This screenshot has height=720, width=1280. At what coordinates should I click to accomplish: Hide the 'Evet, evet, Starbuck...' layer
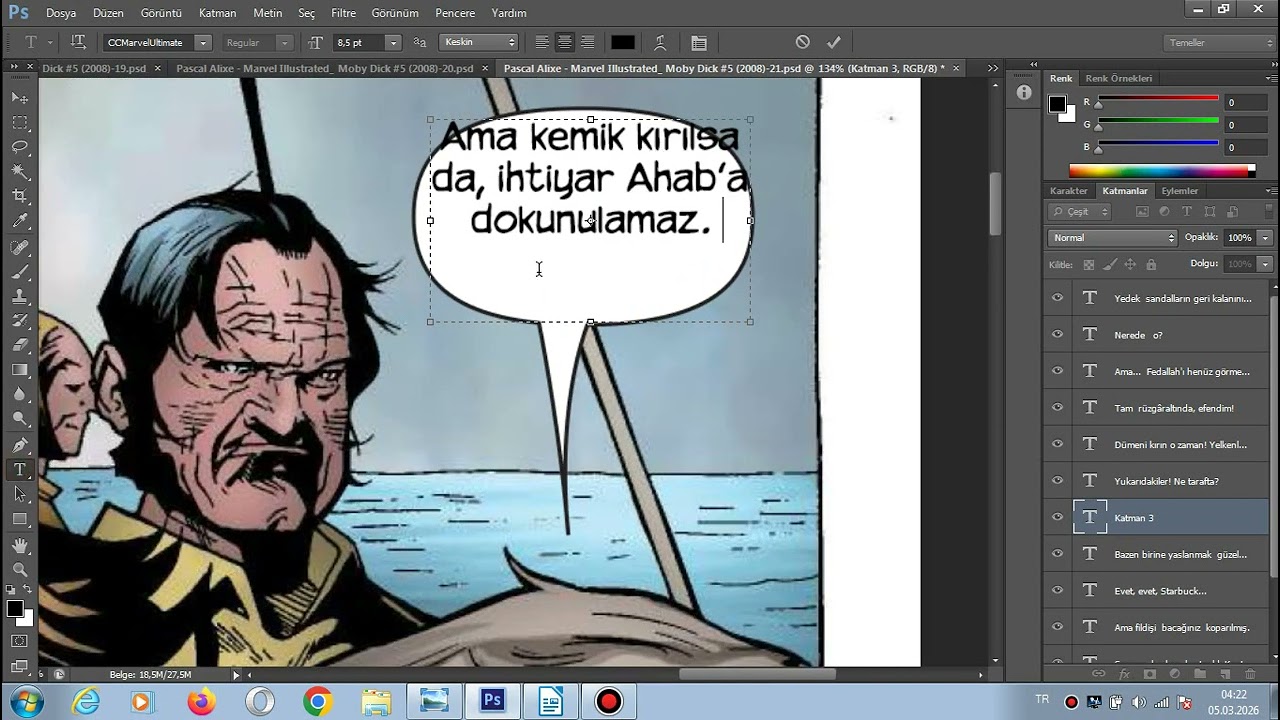1057,590
